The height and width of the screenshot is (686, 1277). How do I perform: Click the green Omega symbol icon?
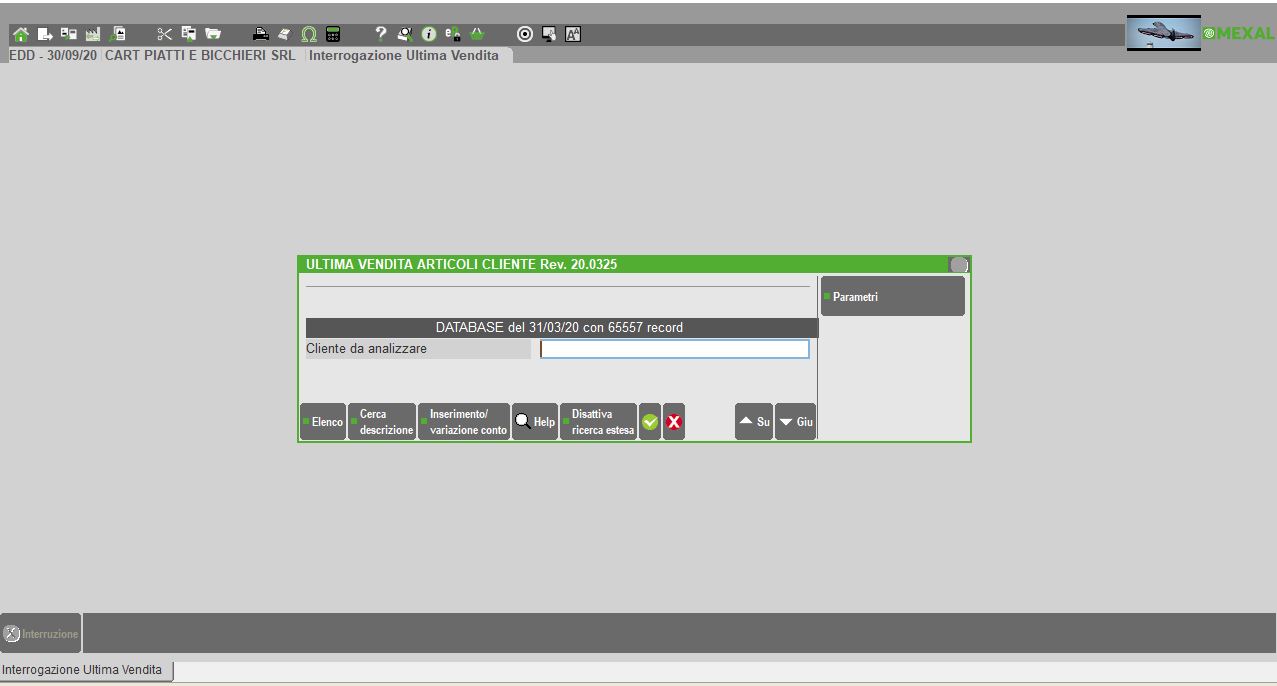click(x=309, y=35)
